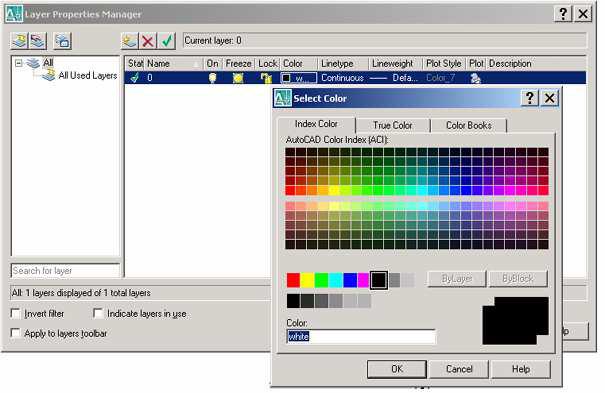The height and width of the screenshot is (393, 605).
Task: Open Help in Select Color dialog
Action: [521, 369]
